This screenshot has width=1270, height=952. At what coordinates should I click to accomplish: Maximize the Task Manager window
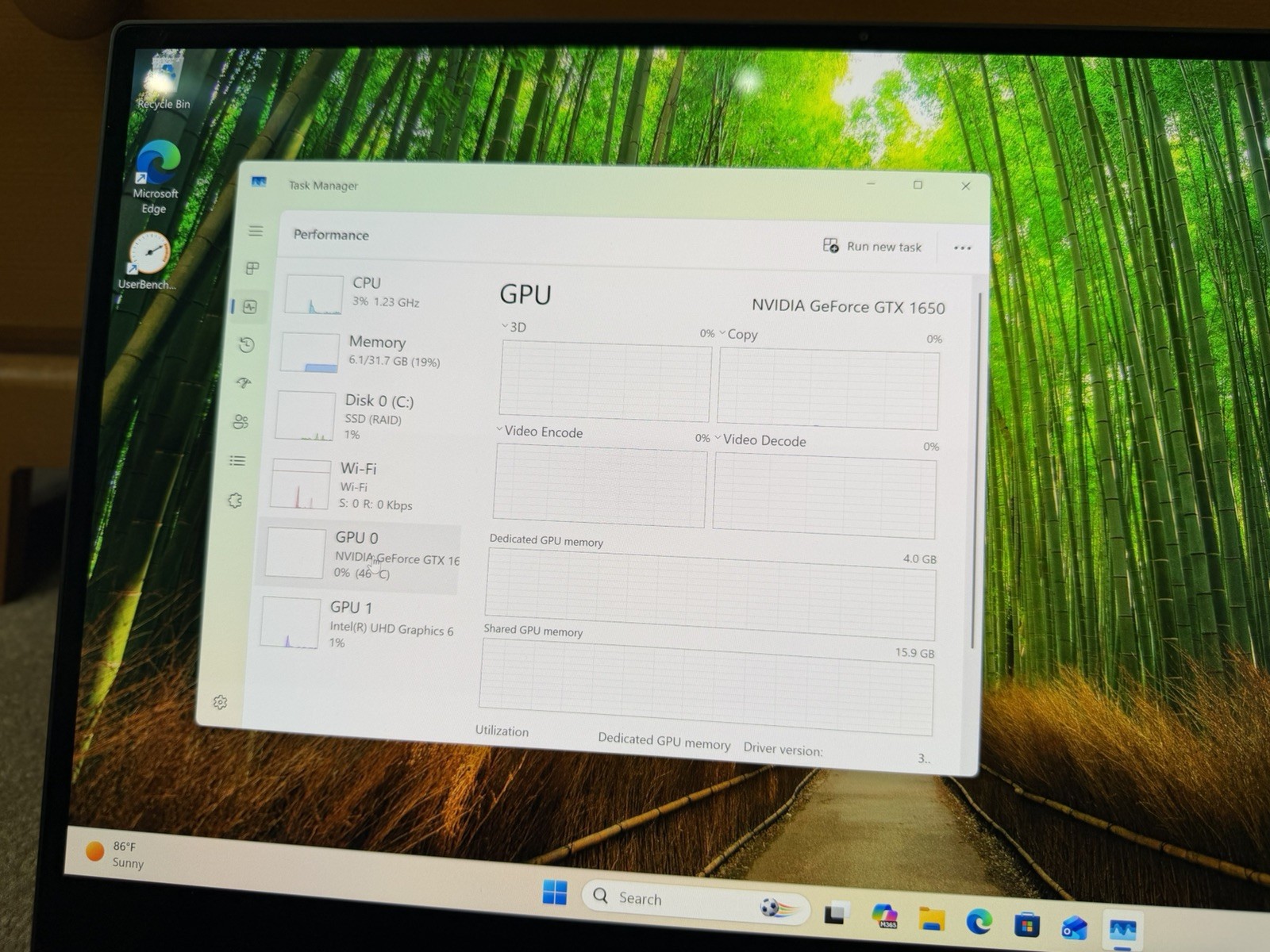[918, 185]
